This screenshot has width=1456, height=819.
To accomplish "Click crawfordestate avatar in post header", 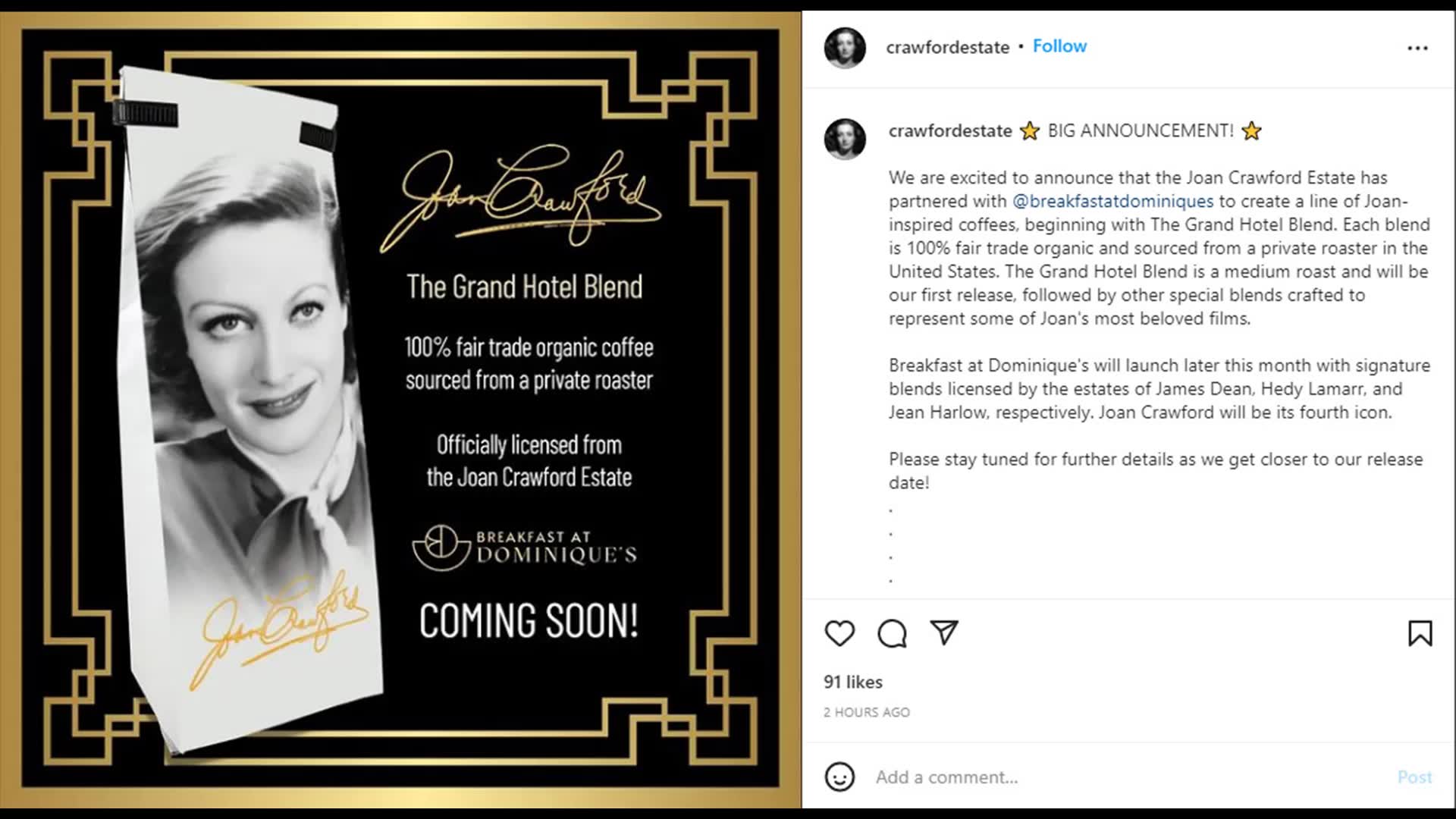I will tap(845, 48).
